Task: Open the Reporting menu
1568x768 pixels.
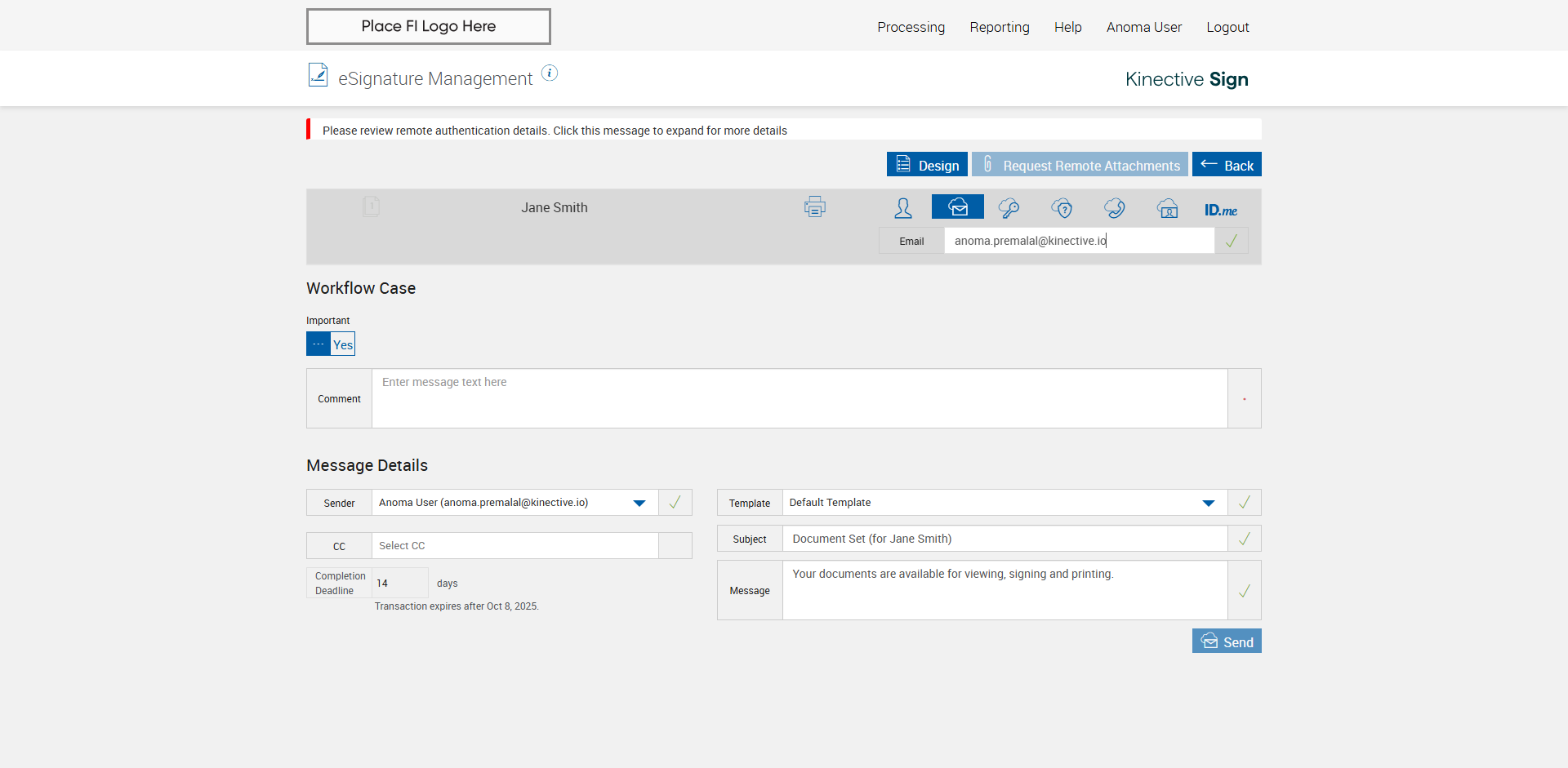Action: click(x=1000, y=27)
